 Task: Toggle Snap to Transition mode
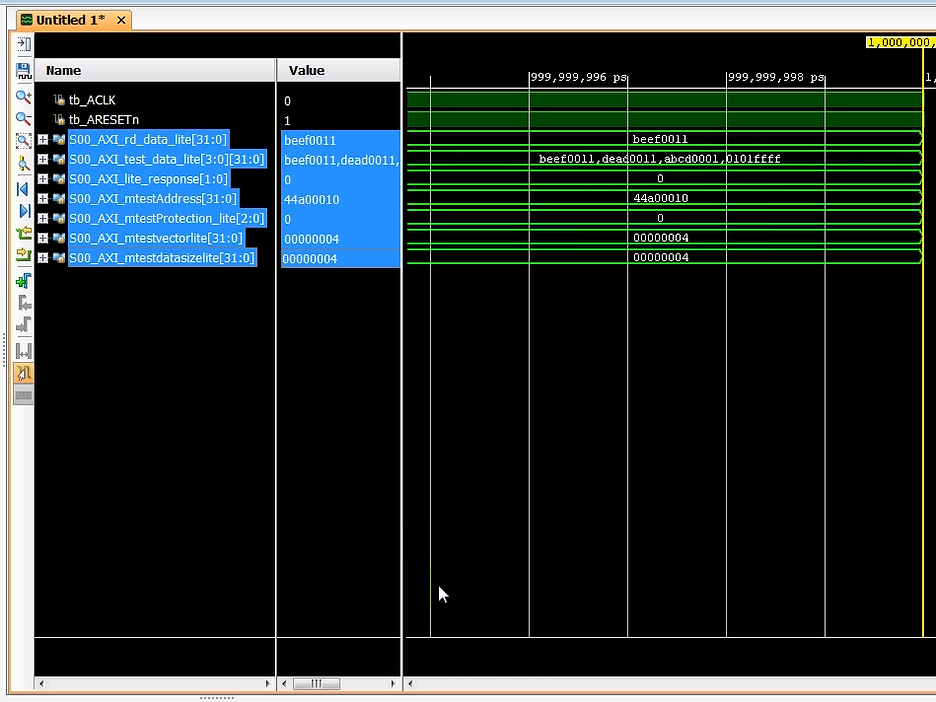[x=23, y=373]
